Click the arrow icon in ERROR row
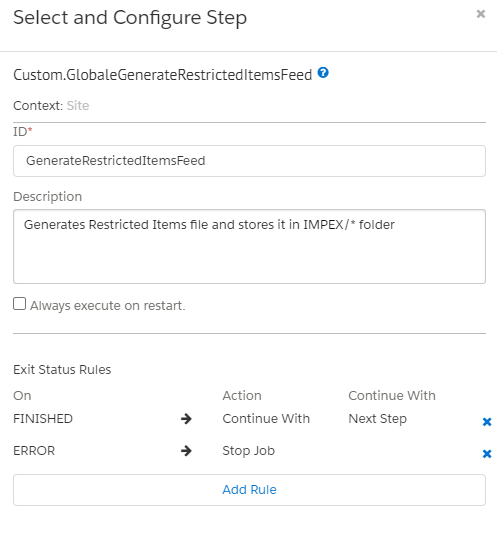497x544 pixels. (x=186, y=451)
